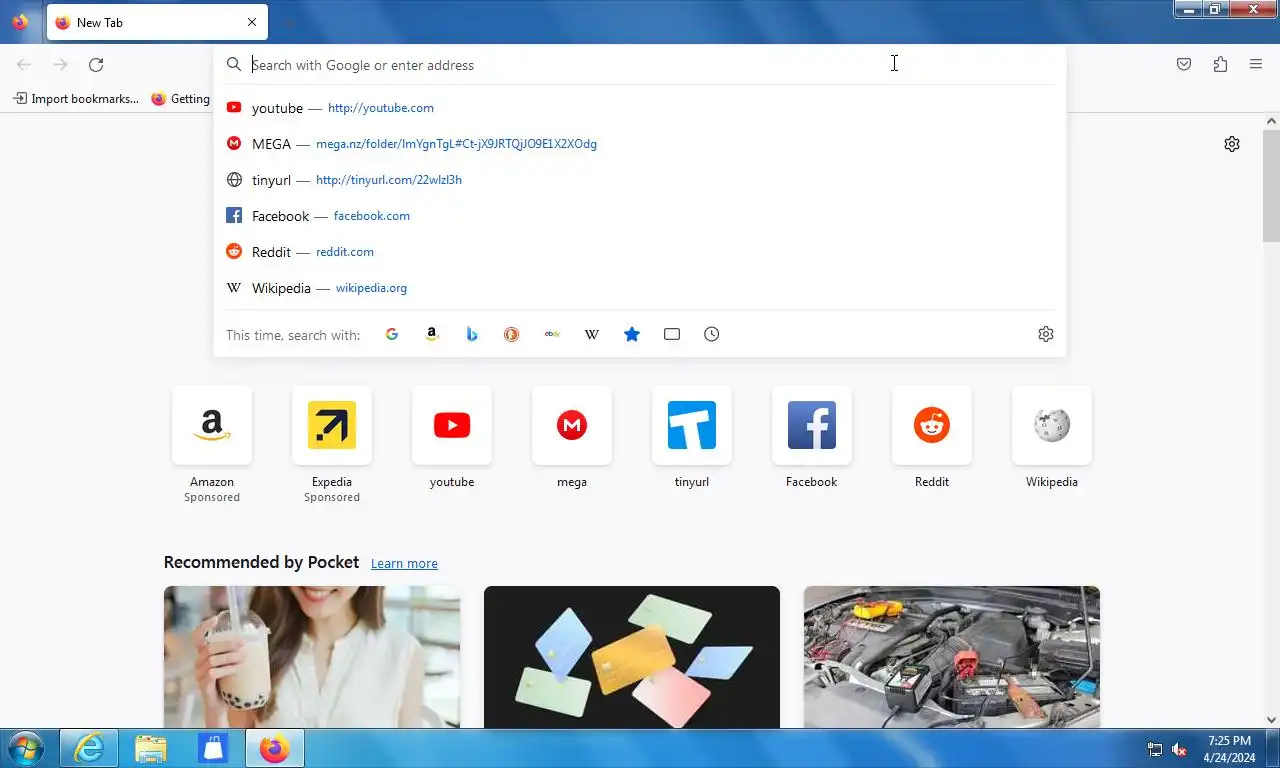Image resolution: width=1280 pixels, height=768 pixels.
Task: Select Facebook suggestion facebook.com
Action: (x=640, y=216)
